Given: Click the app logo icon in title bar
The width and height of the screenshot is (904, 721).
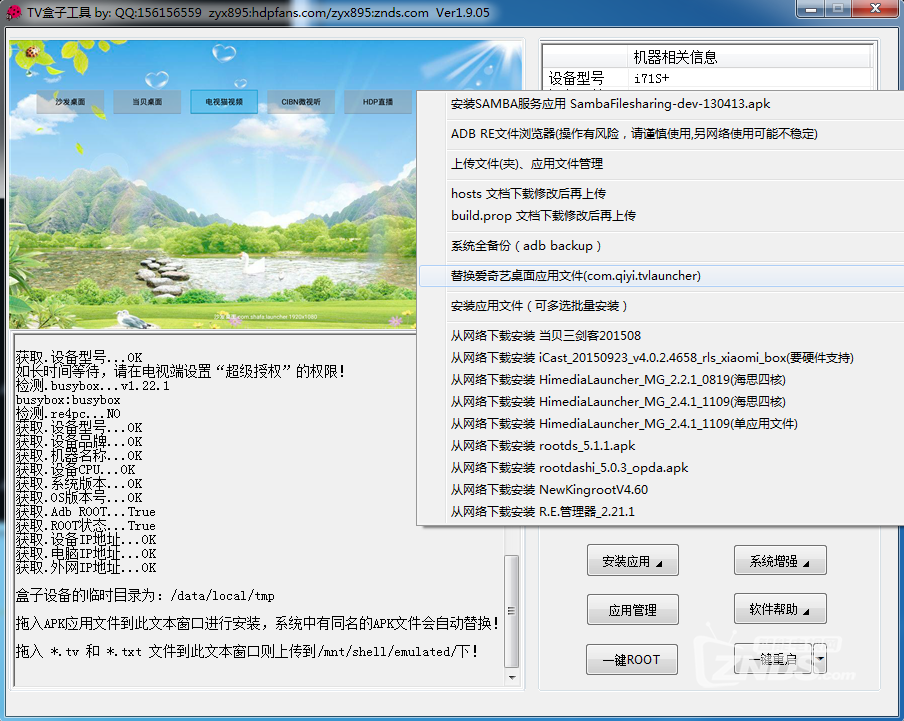Looking at the screenshot, I should pyautogui.click(x=15, y=11).
